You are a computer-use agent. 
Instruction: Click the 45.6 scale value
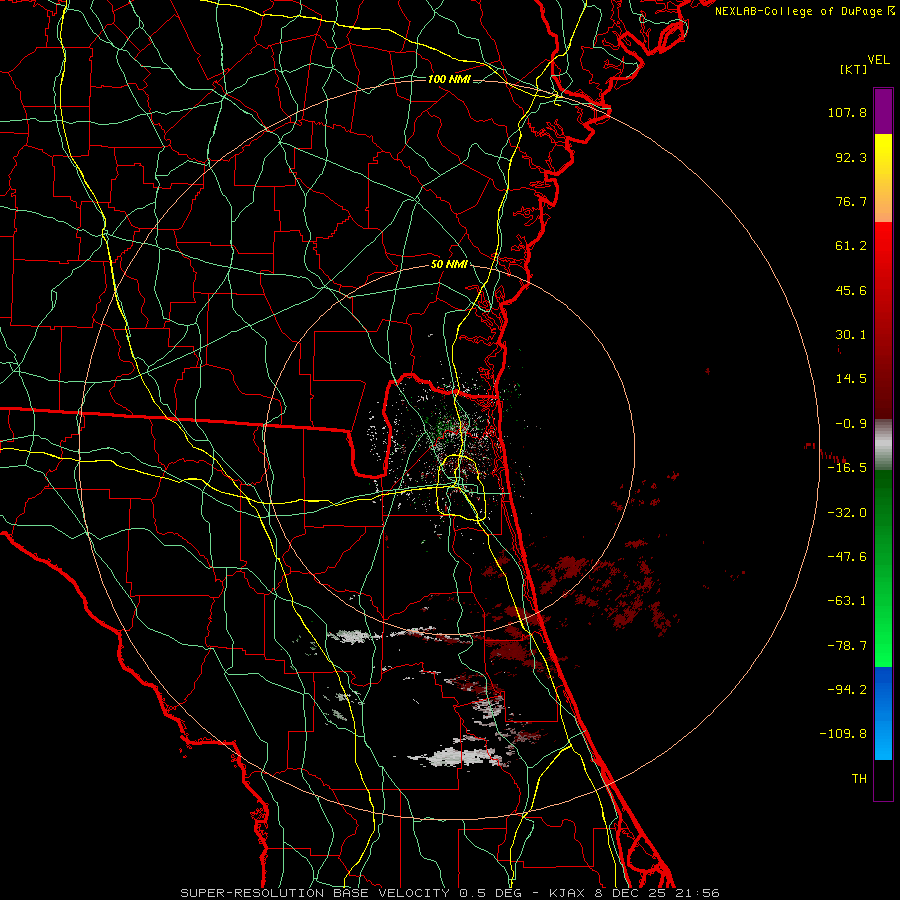[x=851, y=290]
